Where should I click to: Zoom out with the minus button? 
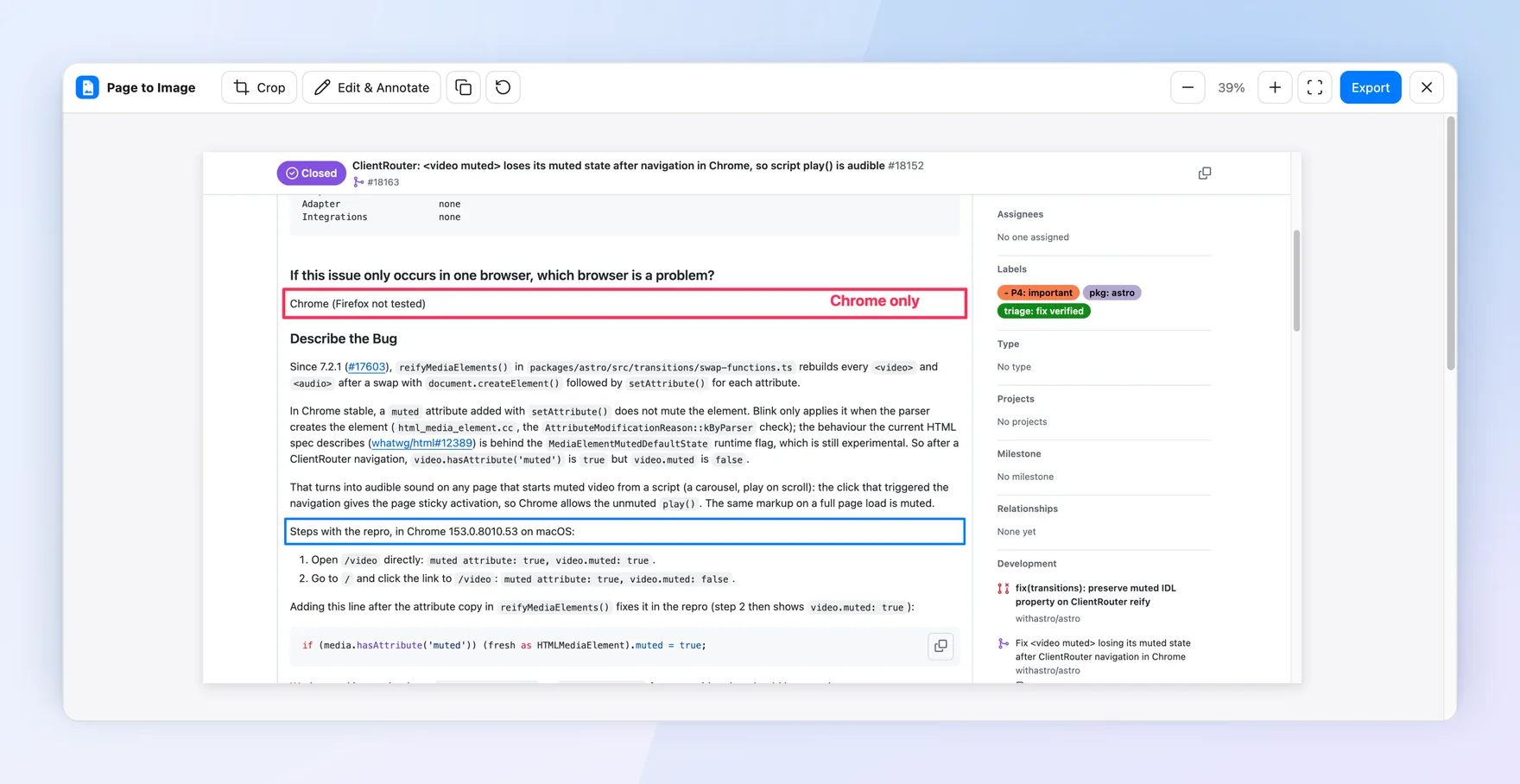tap(1187, 87)
